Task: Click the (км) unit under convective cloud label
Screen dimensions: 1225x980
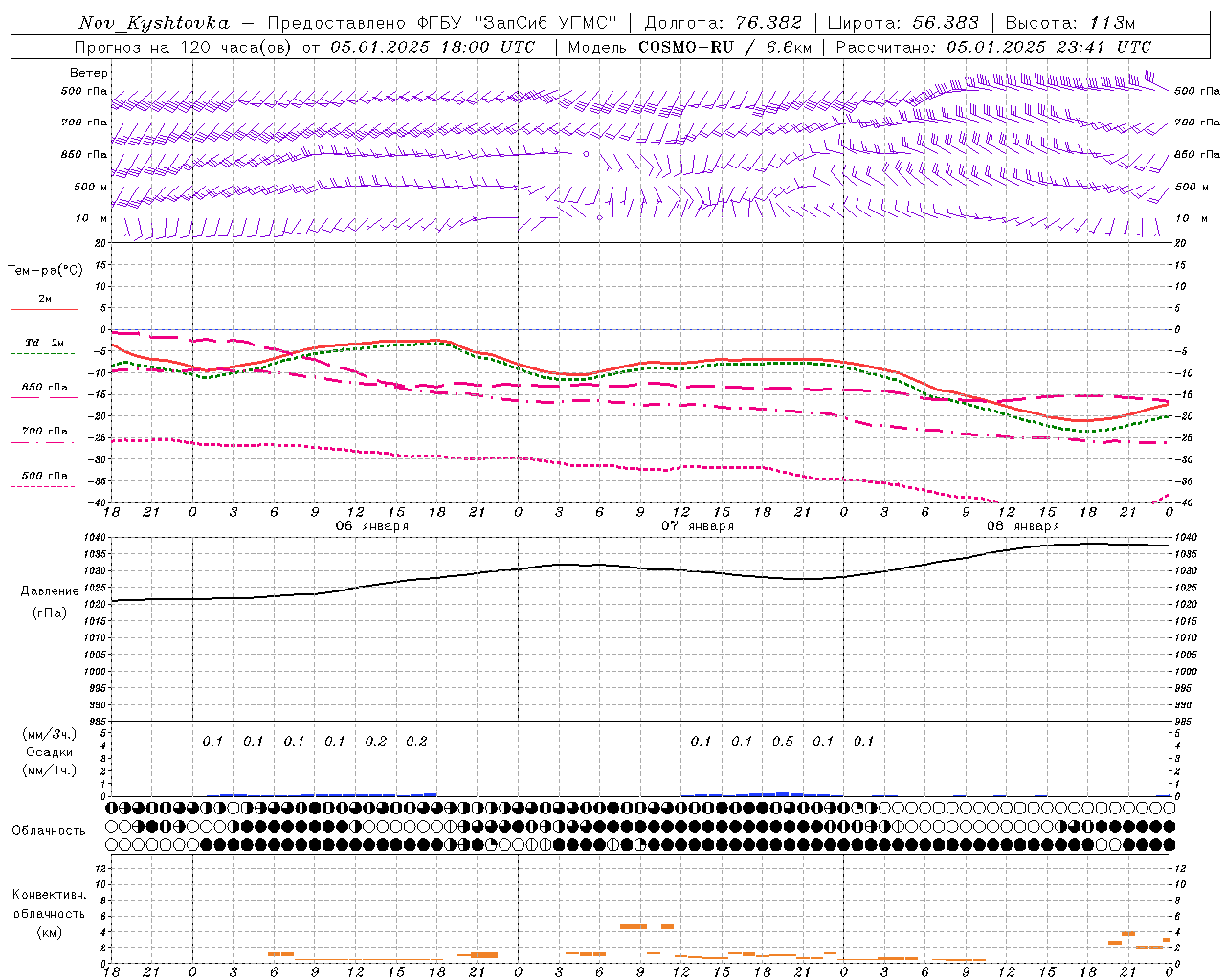Action: coord(50,932)
